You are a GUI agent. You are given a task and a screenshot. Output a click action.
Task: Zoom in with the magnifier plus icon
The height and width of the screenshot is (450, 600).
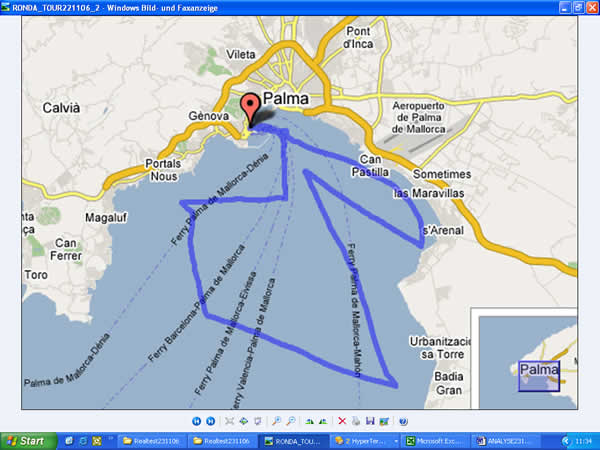click(277, 422)
